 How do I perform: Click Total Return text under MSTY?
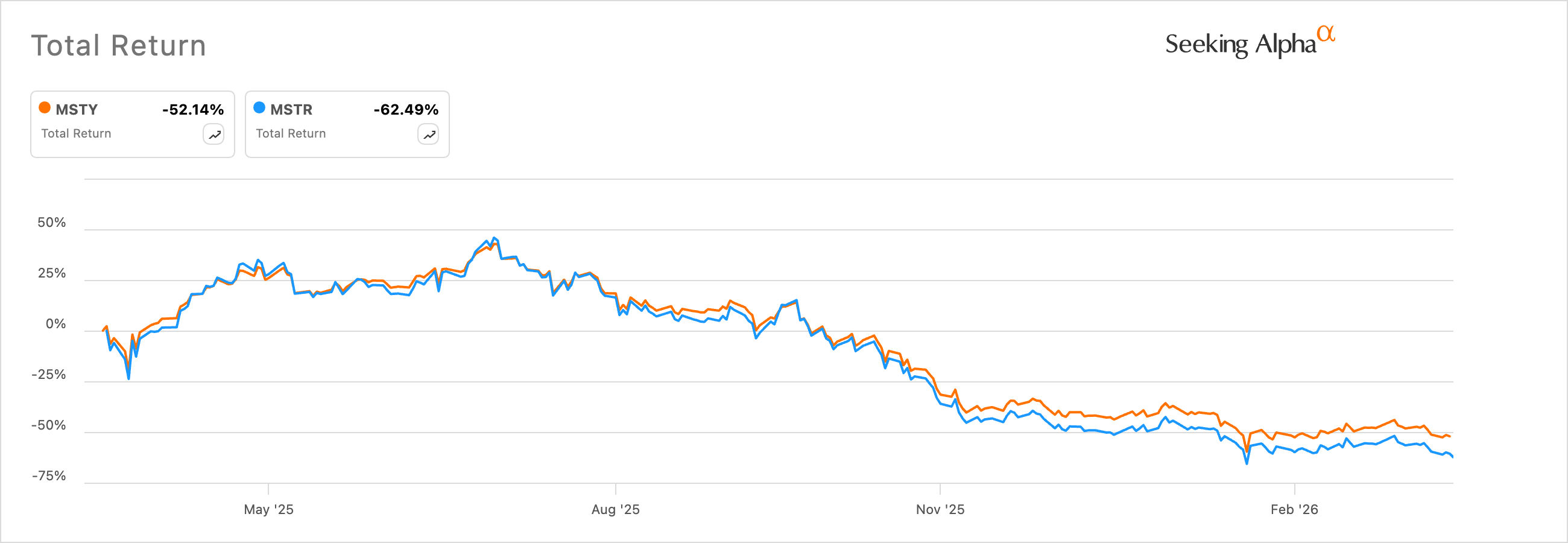pos(76,133)
